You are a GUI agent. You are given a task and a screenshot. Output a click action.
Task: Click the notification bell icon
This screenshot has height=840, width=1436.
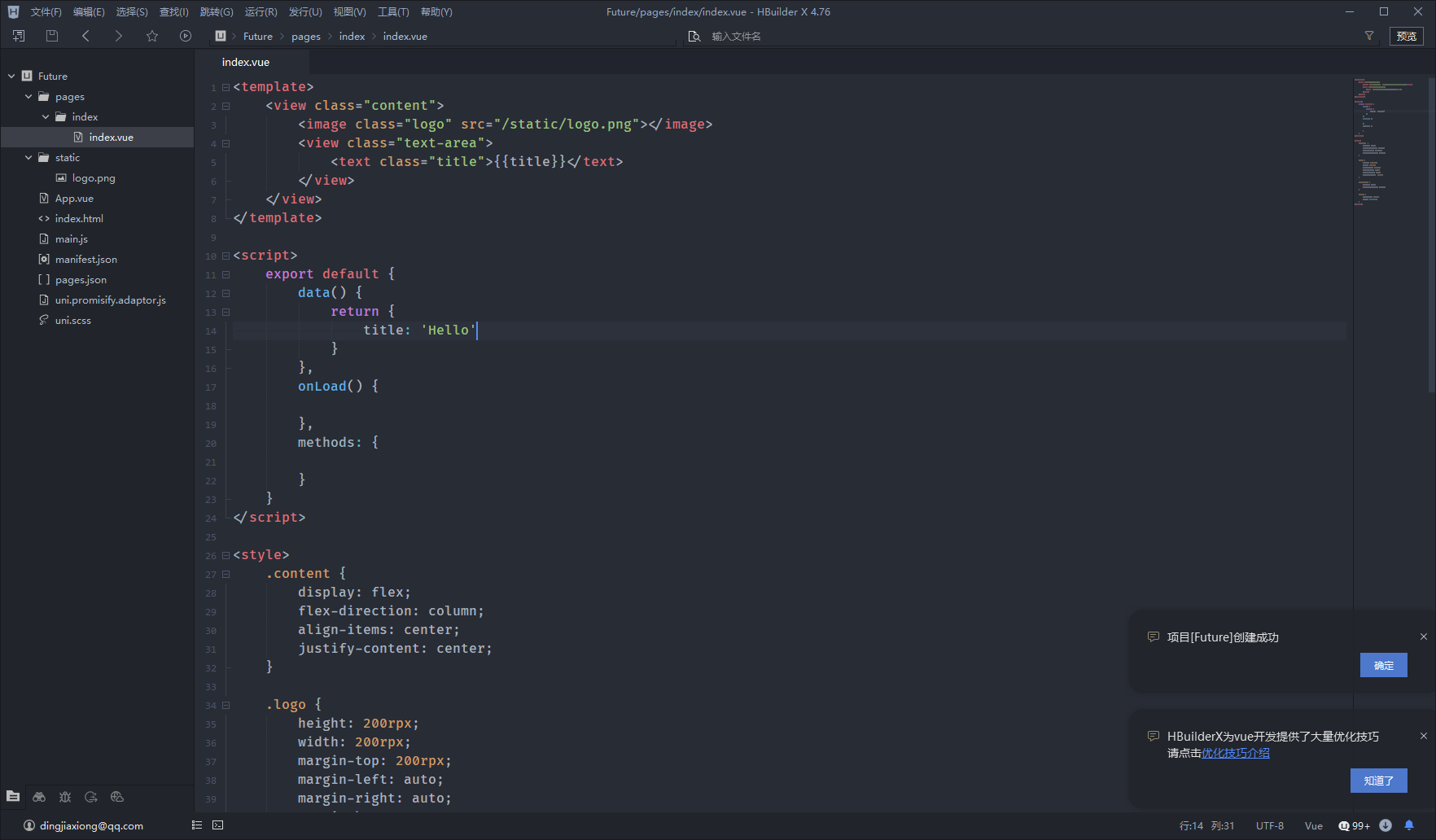1409,825
